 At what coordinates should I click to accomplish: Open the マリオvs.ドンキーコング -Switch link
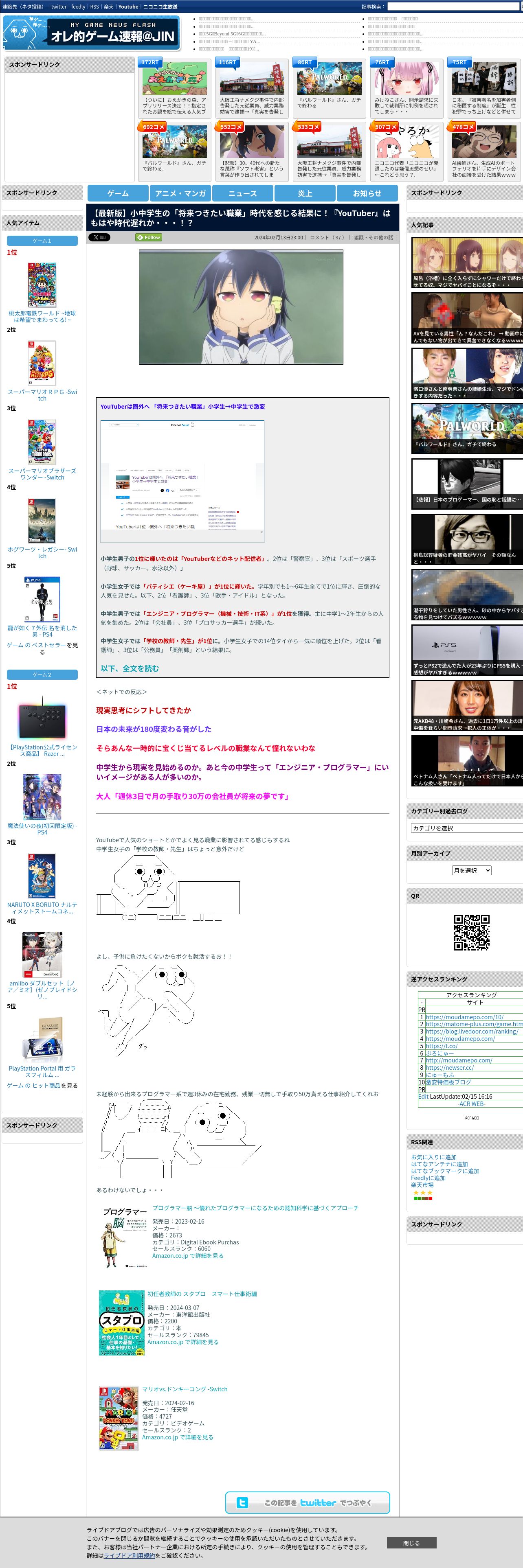(185, 1389)
